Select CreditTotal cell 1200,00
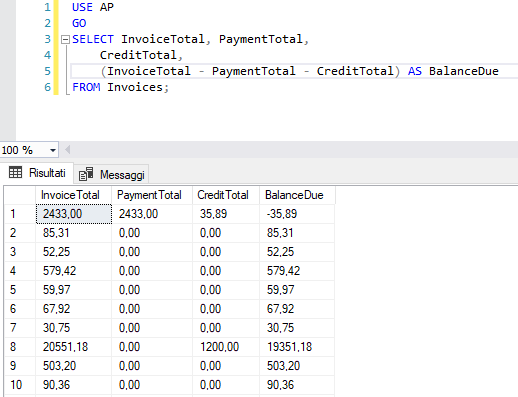Image resolution: width=518 pixels, height=397 pixels. click(x=226, y=347)
